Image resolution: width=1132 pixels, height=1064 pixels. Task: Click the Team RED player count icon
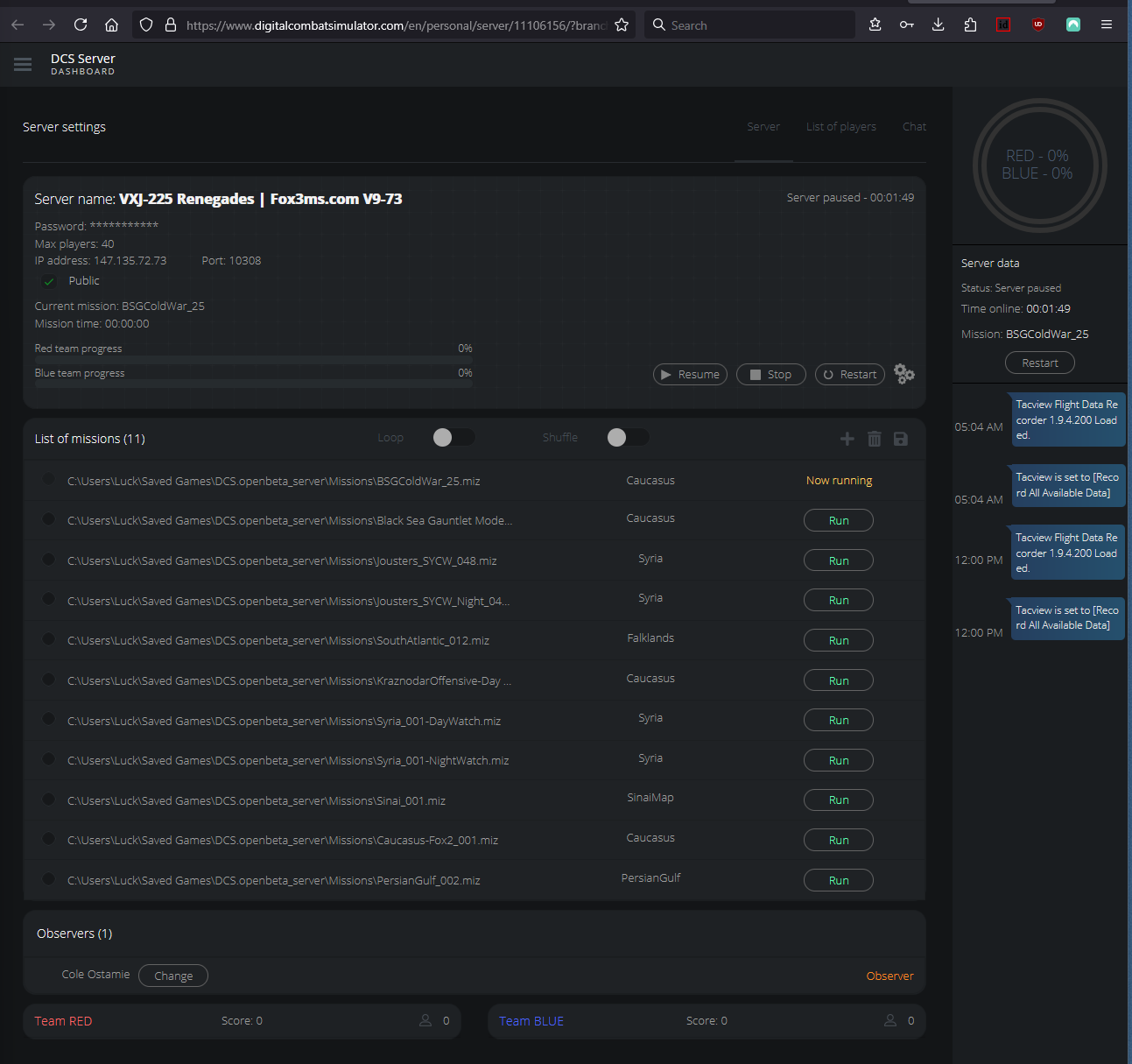pyautogui.click(x=425, y=1020)
